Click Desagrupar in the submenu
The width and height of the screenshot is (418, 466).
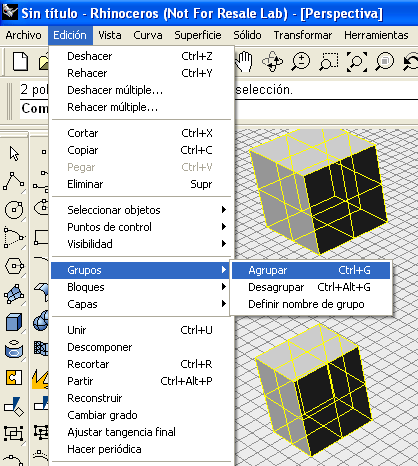[311, 287]
